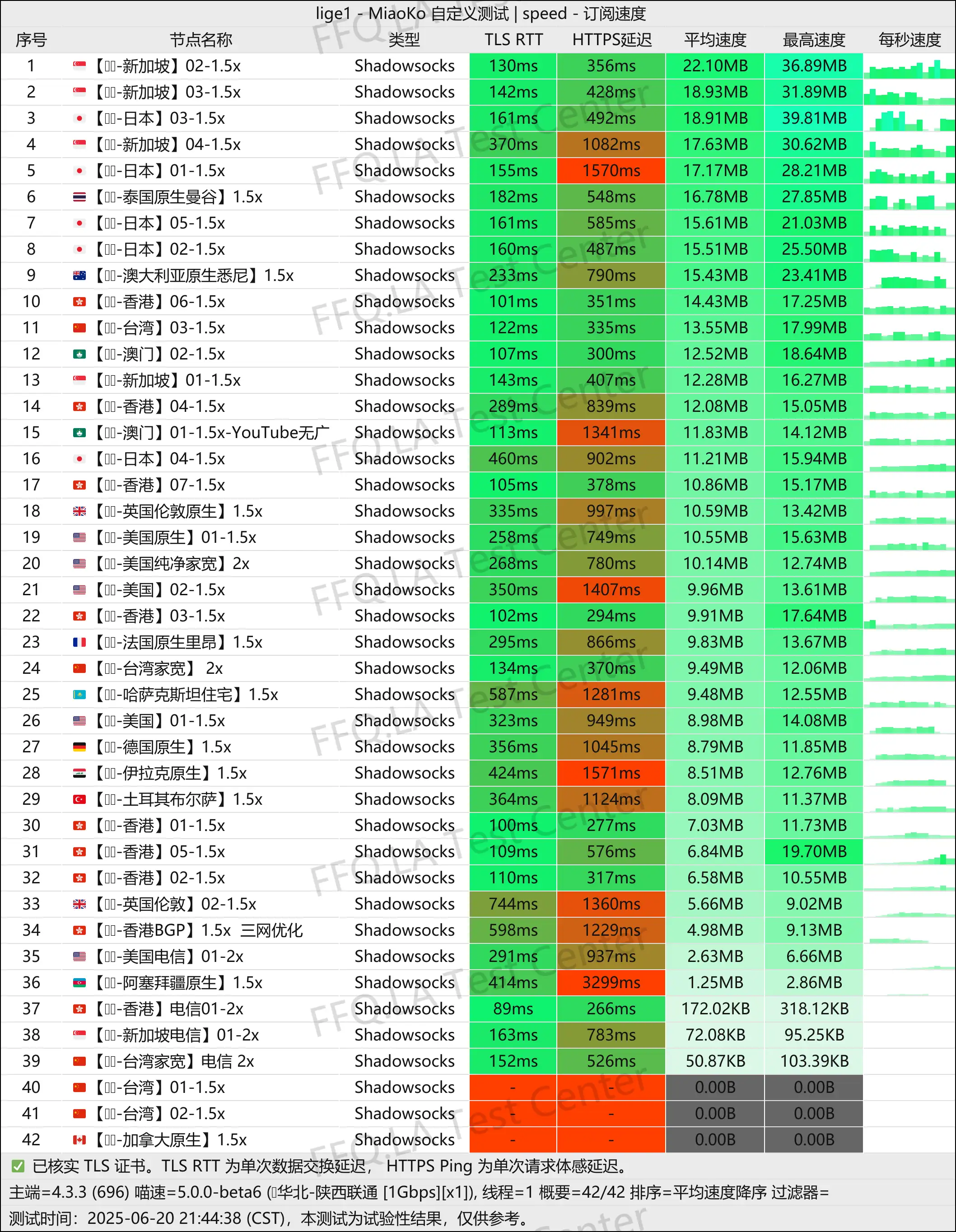
Task: Click the green TLS certificate verified checkmark
Action: coord(18,1166)
